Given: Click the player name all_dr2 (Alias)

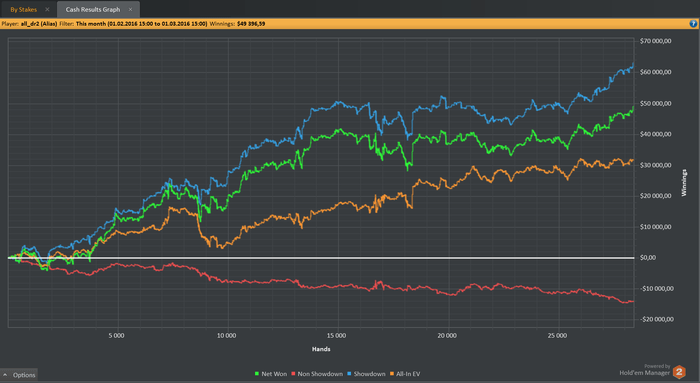Looking at the screenshot, I should coord(39,24).
